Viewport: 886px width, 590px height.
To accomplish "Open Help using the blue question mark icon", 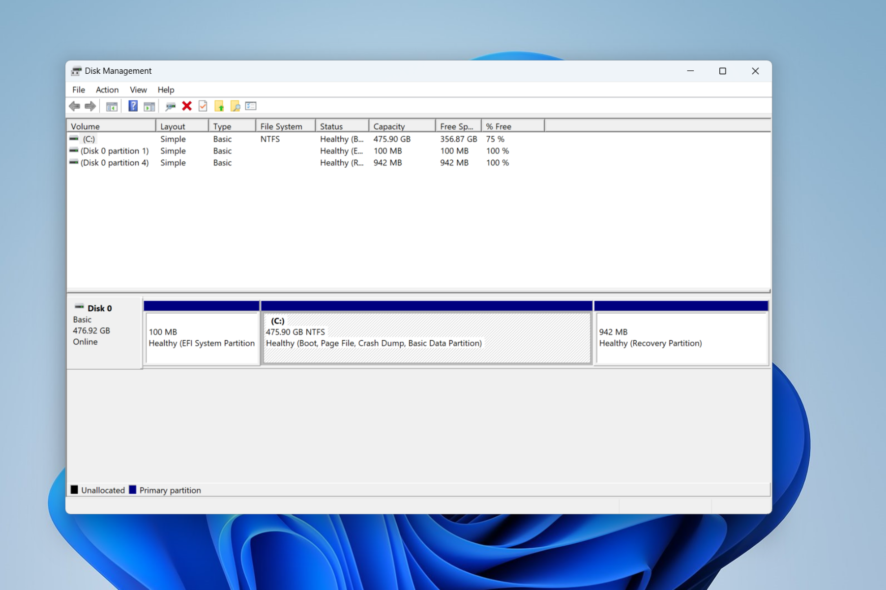I will (131, 105).
